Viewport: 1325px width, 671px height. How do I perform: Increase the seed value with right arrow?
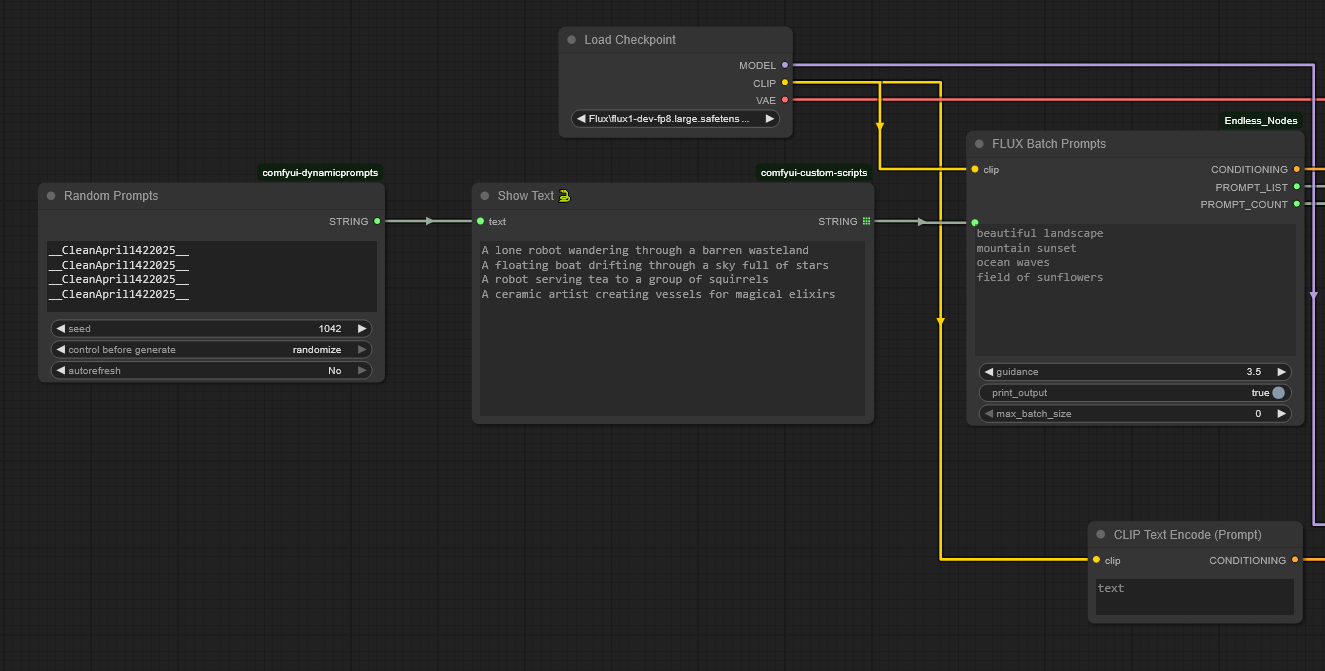(x=361, y=328)
